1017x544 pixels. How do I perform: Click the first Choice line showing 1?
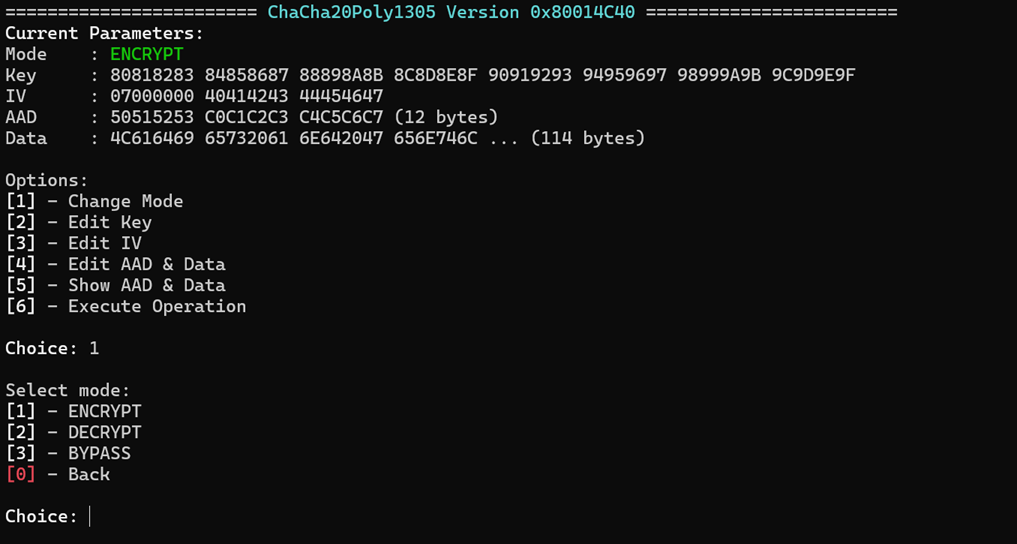[x=52, y=348]
